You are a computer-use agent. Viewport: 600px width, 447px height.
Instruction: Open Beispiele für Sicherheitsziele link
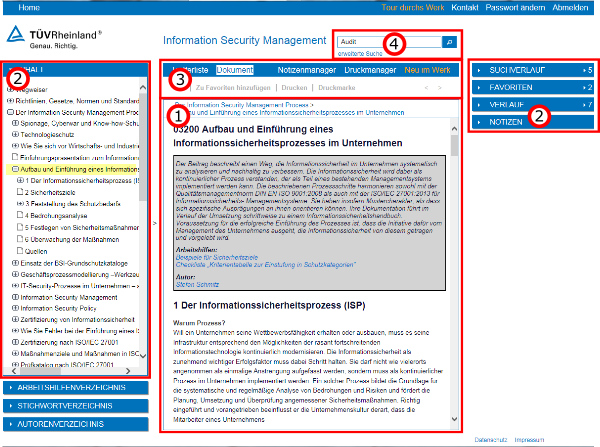coord(217,257)
